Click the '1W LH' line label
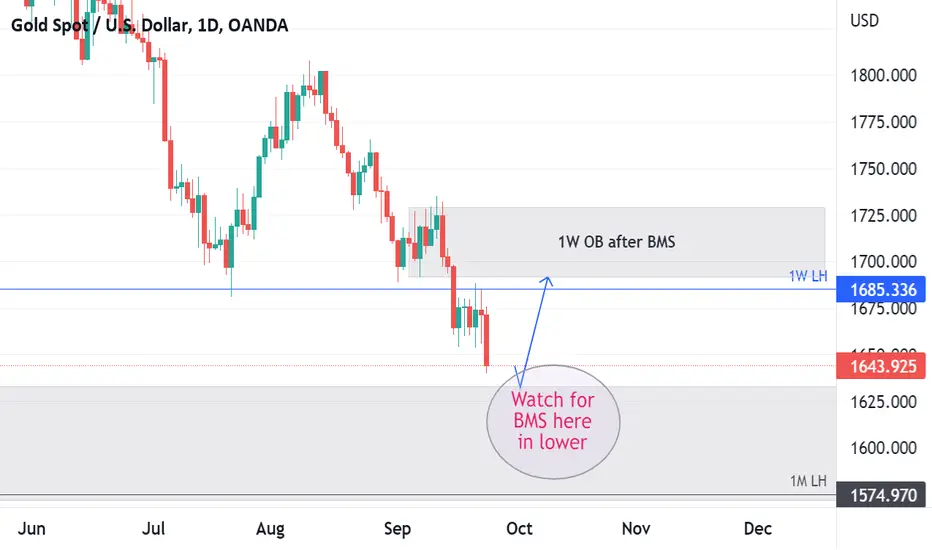Screen dimensions: 932x550 pos(808,276)
